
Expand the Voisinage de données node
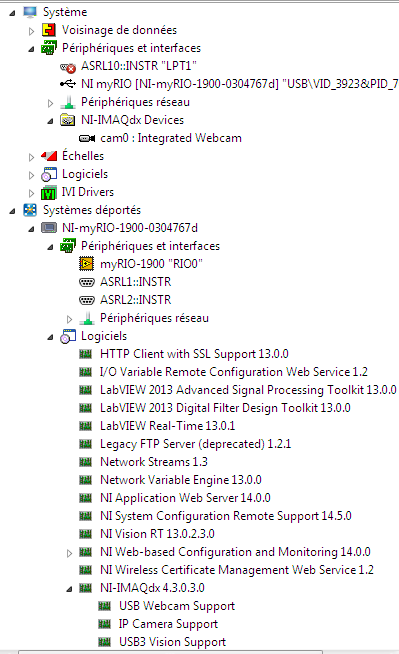[31, 31]
